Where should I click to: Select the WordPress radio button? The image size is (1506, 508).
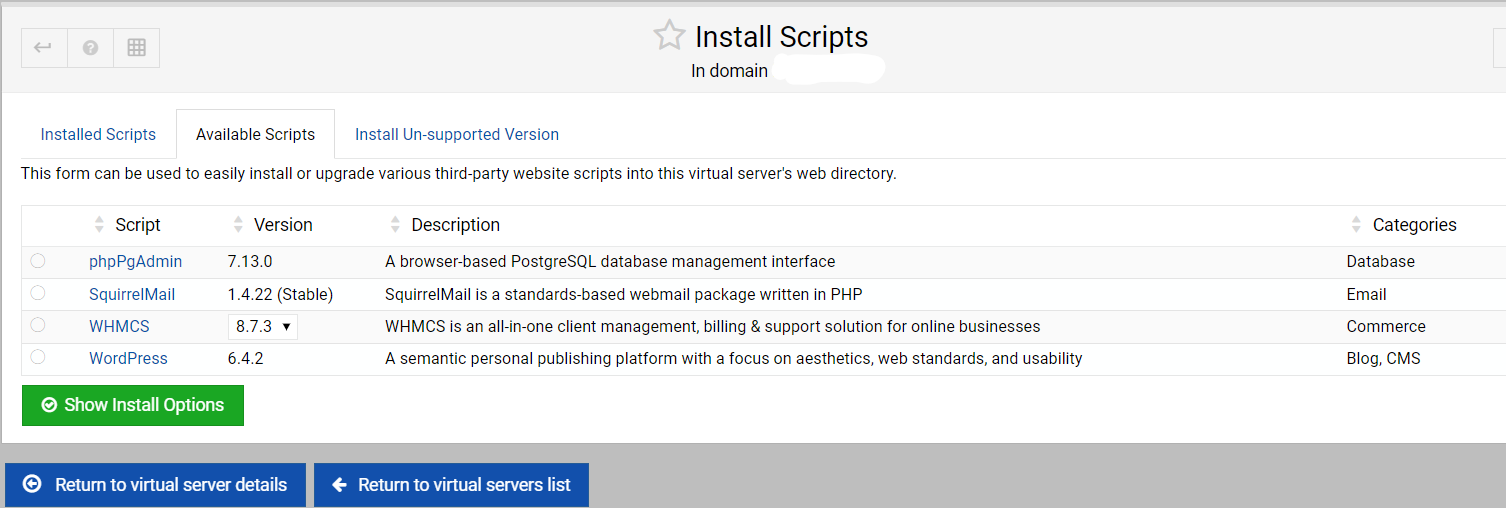[x=38, y=357]
